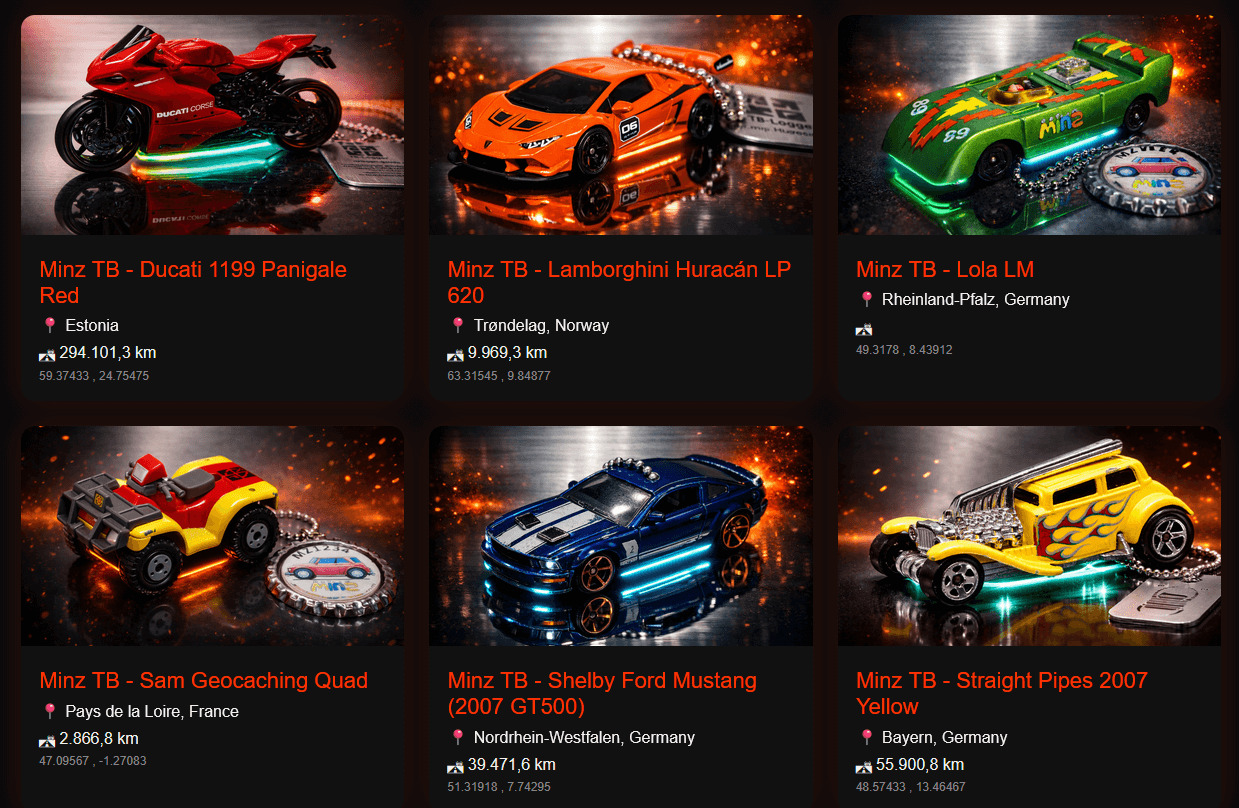This screenshot has height=808, width=1239.
Task: Click the pin icon beside Trøndelag, Norway
Action: coord(457,325)
